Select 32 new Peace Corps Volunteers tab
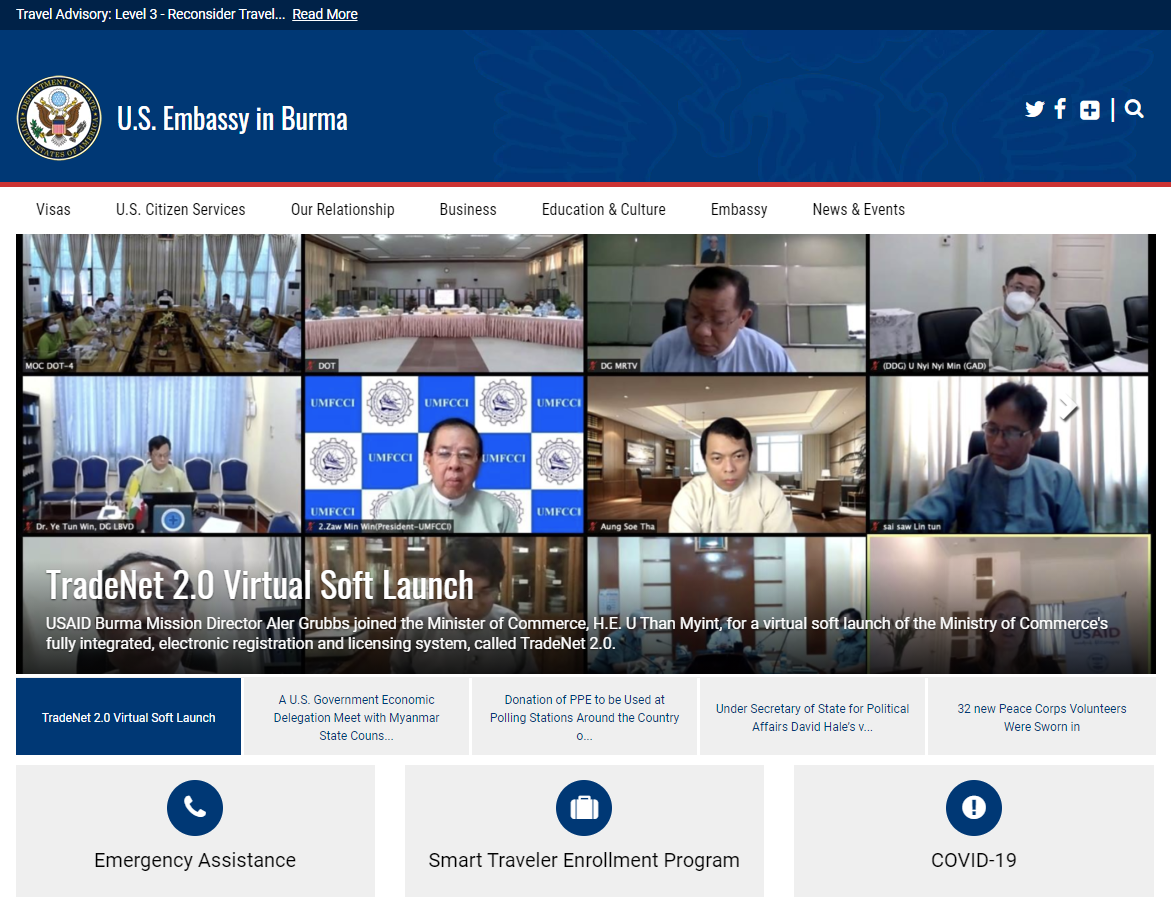Image resolution: width=1171 pixels, height=897 pixels. pos(1042,717)
